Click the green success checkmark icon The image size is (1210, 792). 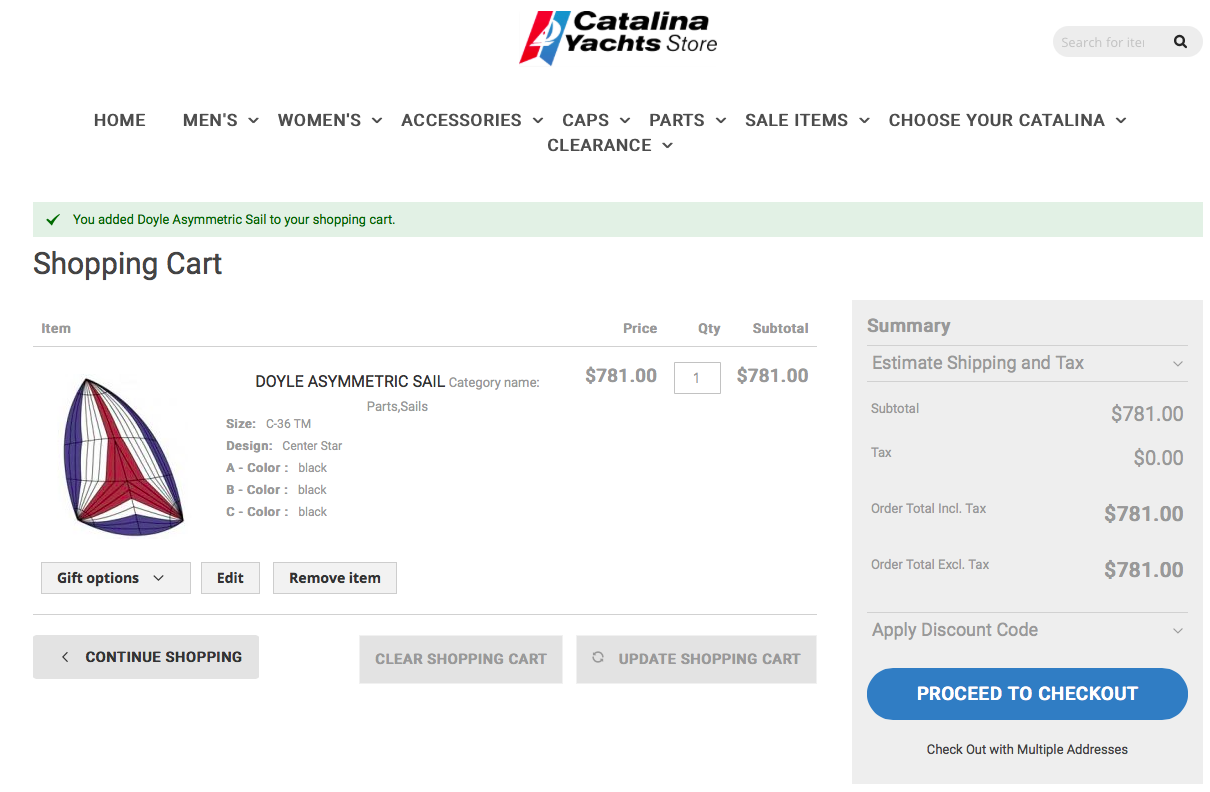pos(53,219)
